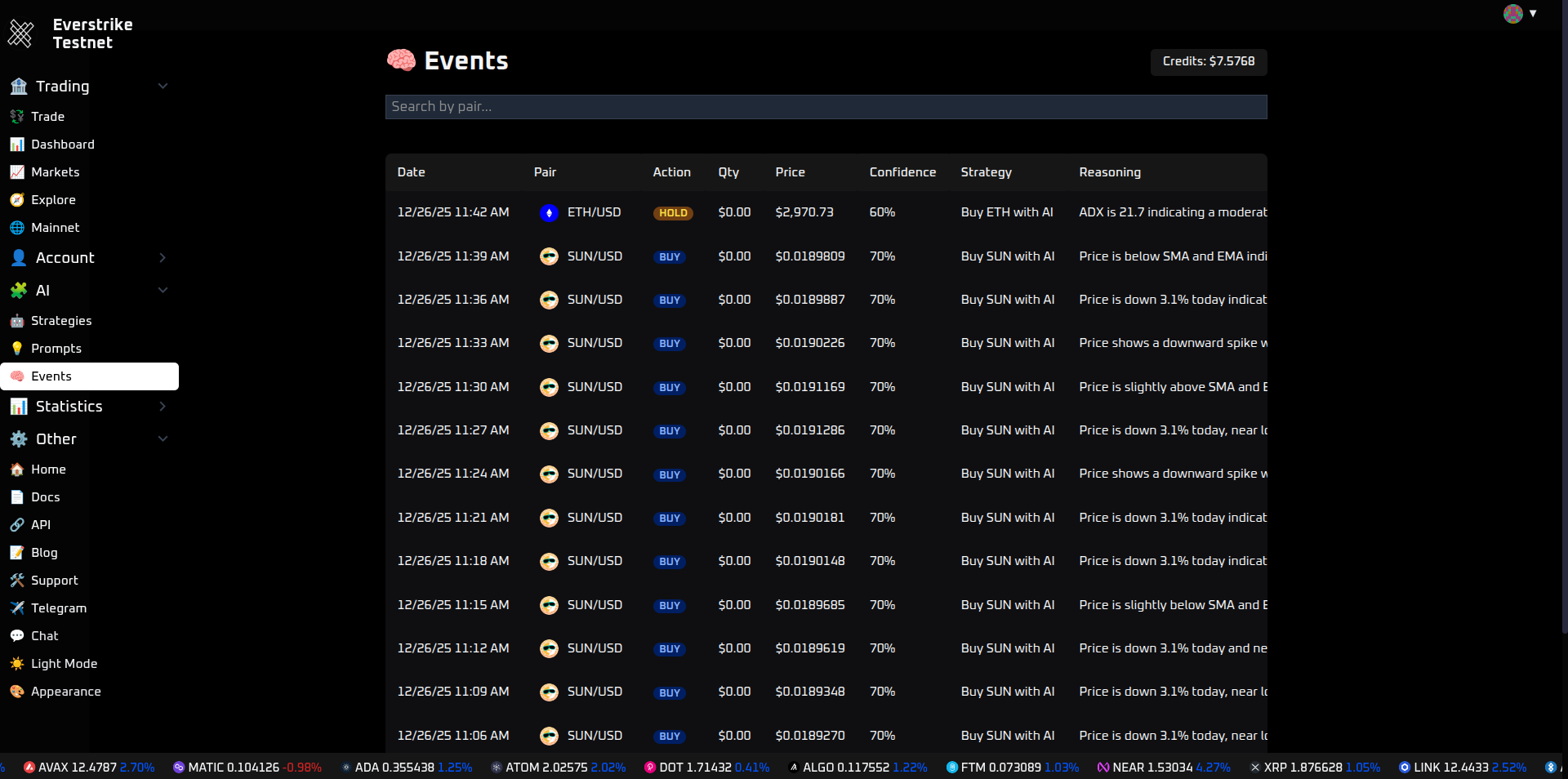1568x779 pixels.
Task: Click the search by pair field
Action: tap(826, 107)
